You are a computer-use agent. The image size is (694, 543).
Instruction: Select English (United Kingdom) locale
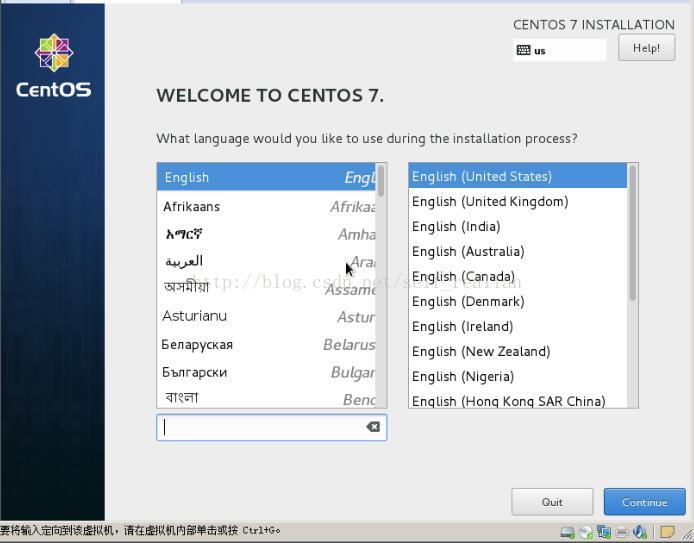coord(517,201)
